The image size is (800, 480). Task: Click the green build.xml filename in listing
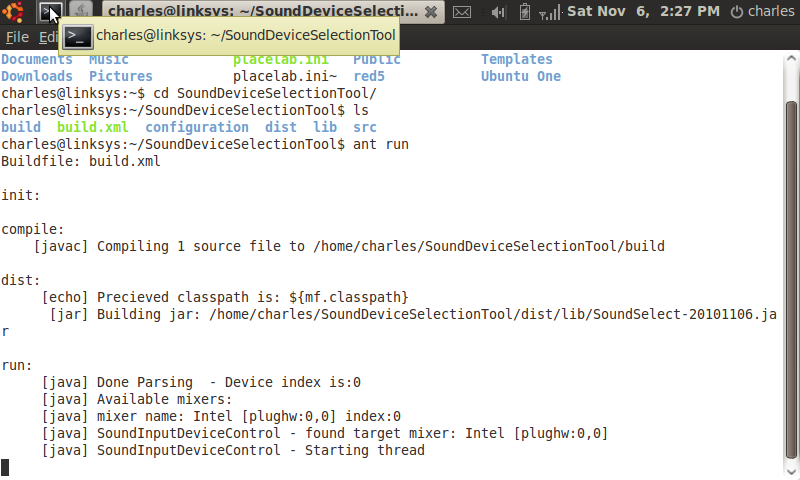click(92, 127)
